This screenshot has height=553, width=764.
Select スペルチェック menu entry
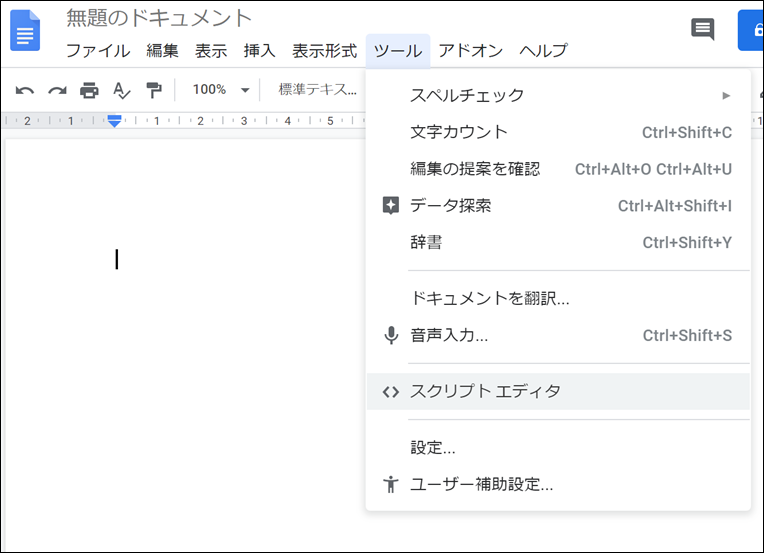click(x=558, y=95)
